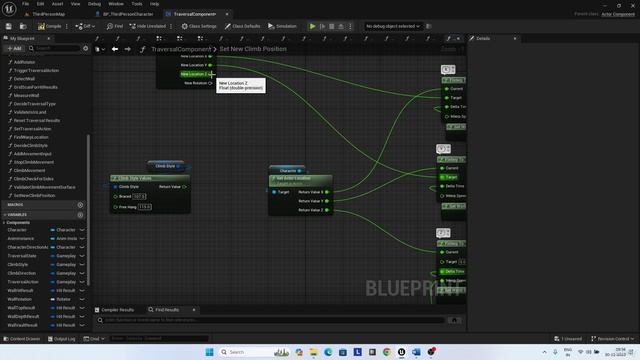Toggle visibility eye for TraversalState variable

82,256
